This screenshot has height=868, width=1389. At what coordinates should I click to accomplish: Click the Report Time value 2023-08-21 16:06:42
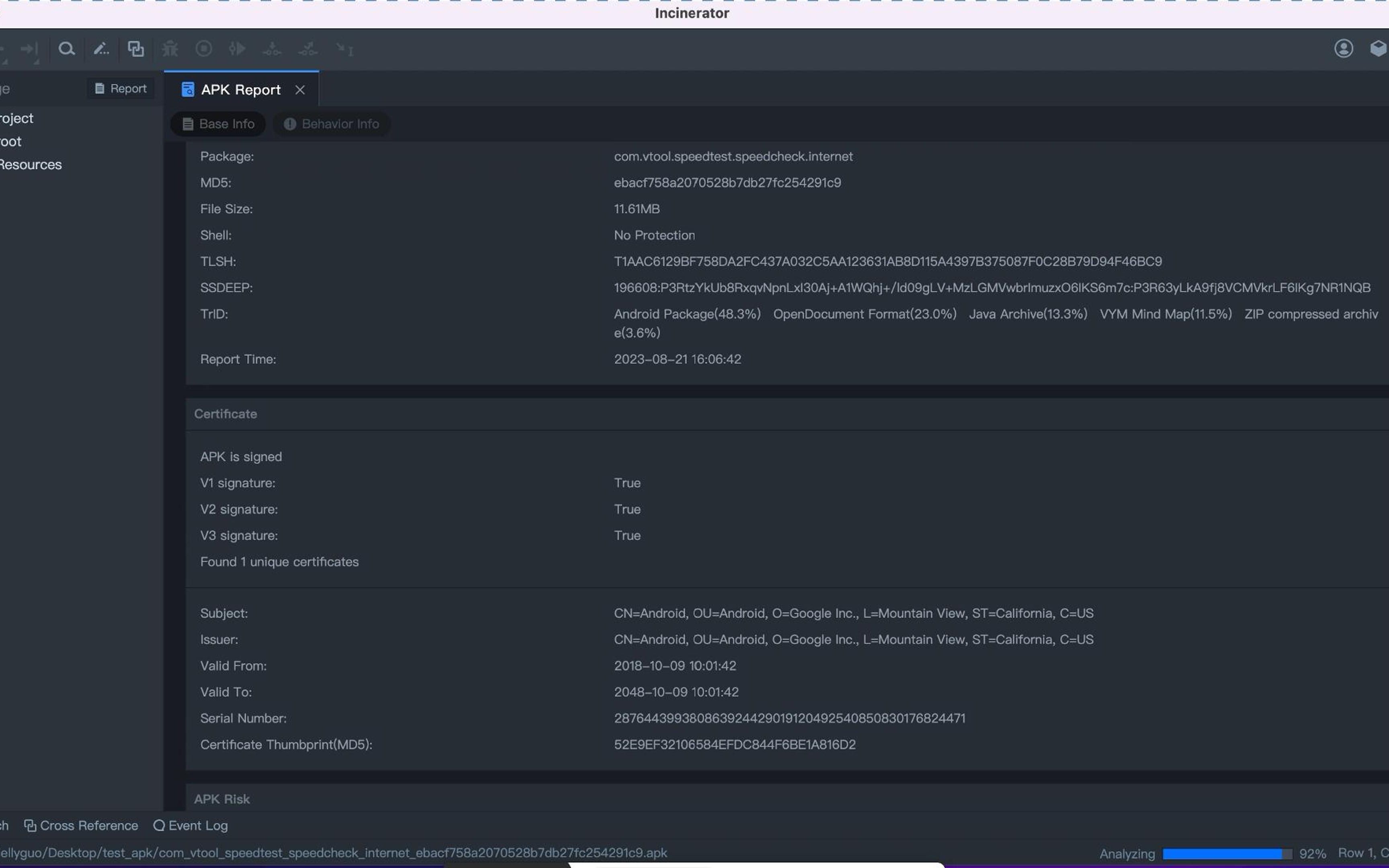click(677, 359)
